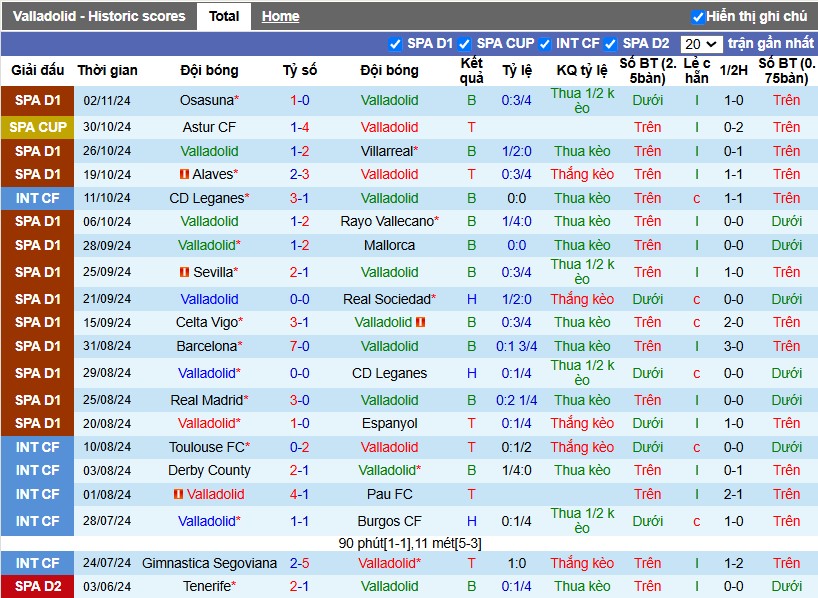
Task: Uncheck the INT CF filter checkbox
Action: click(x=545, y=44)
